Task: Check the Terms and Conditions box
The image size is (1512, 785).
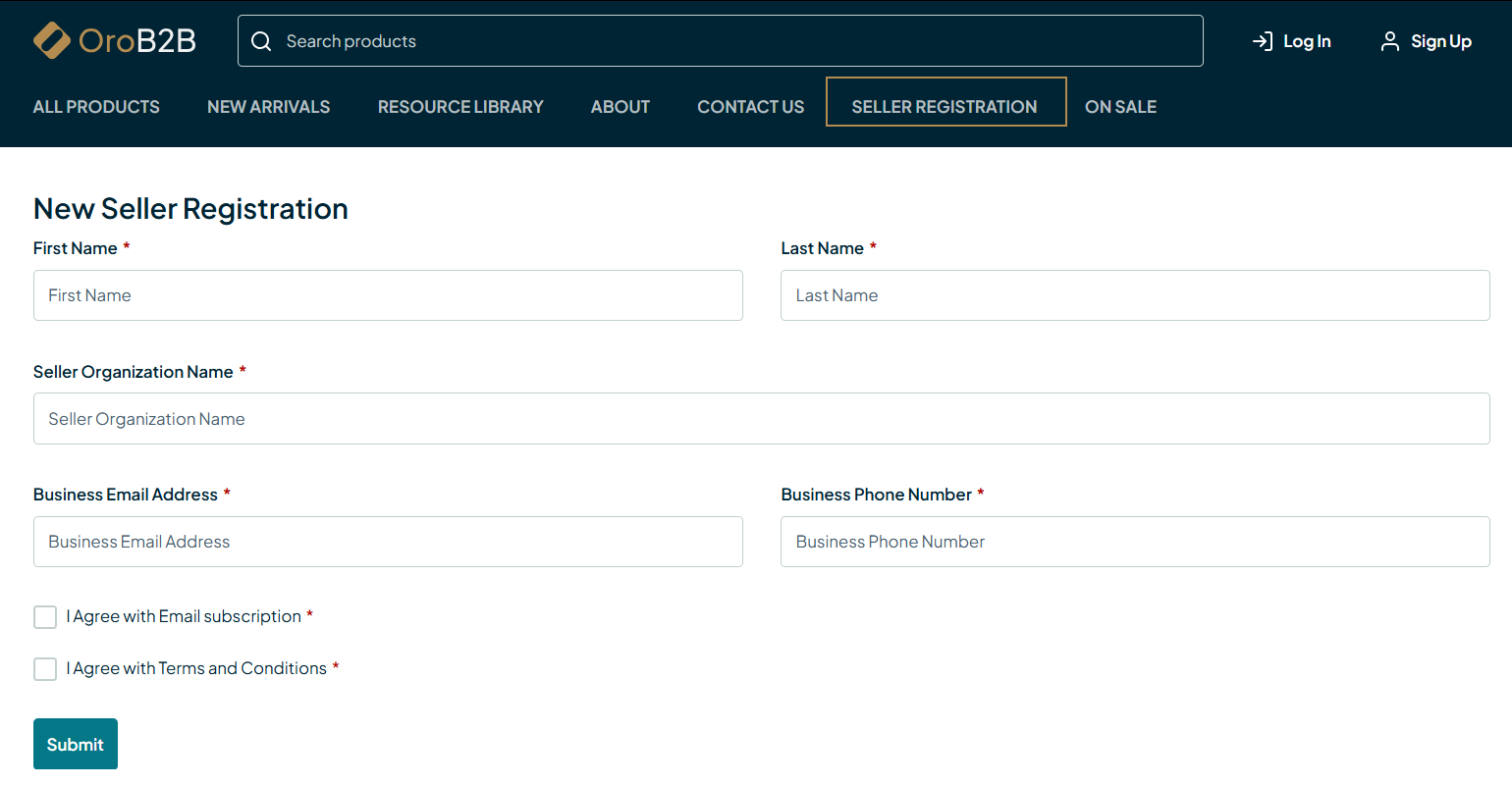Action: coord(45,669)
